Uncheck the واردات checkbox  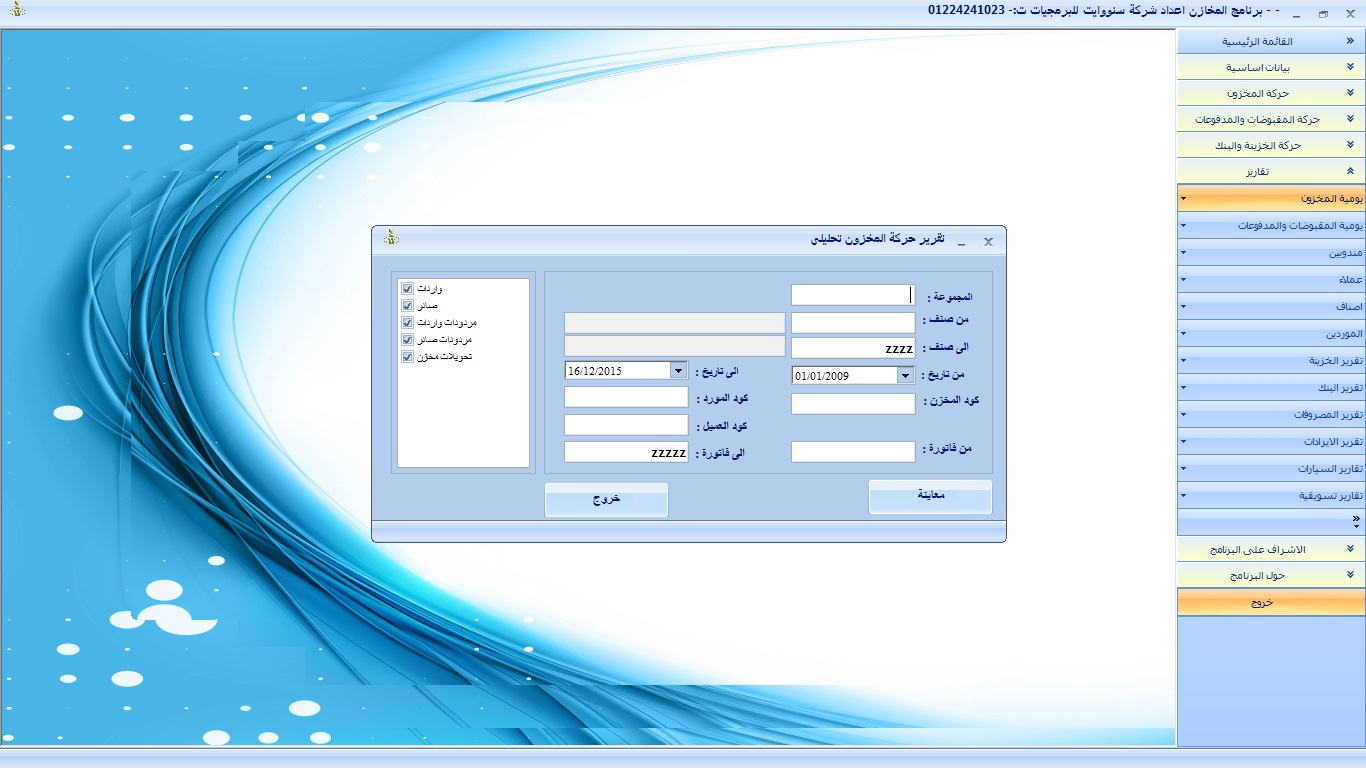click(x=407, y=289)
